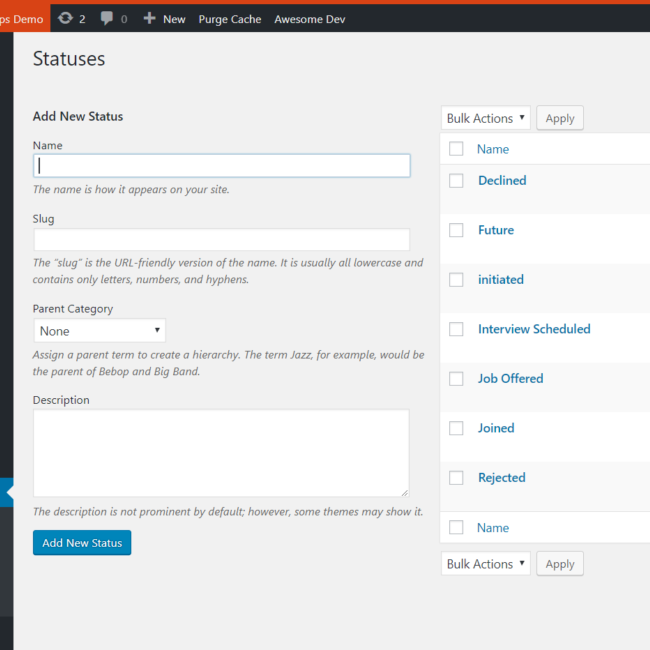Toggle the header select-all checkbox
The height and width of the screenshot is (650, 650).
tap(456, 149)
